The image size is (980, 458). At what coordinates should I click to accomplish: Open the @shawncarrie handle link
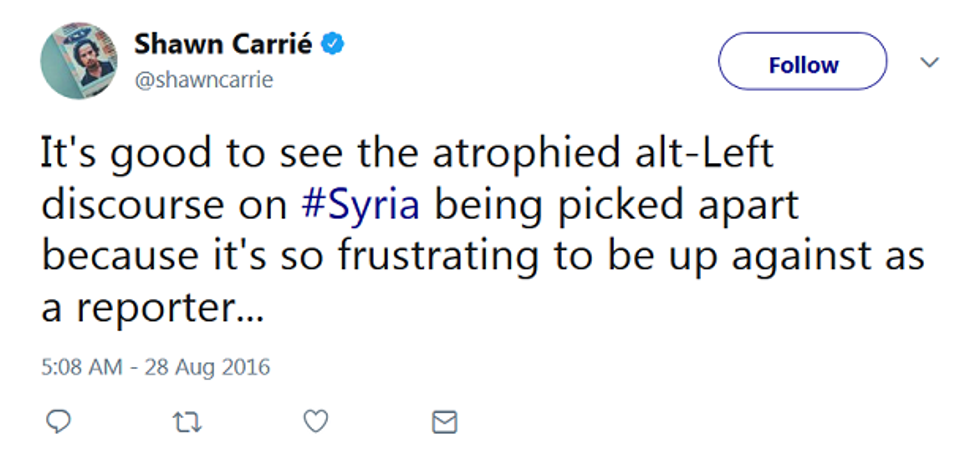pos(203,80)
